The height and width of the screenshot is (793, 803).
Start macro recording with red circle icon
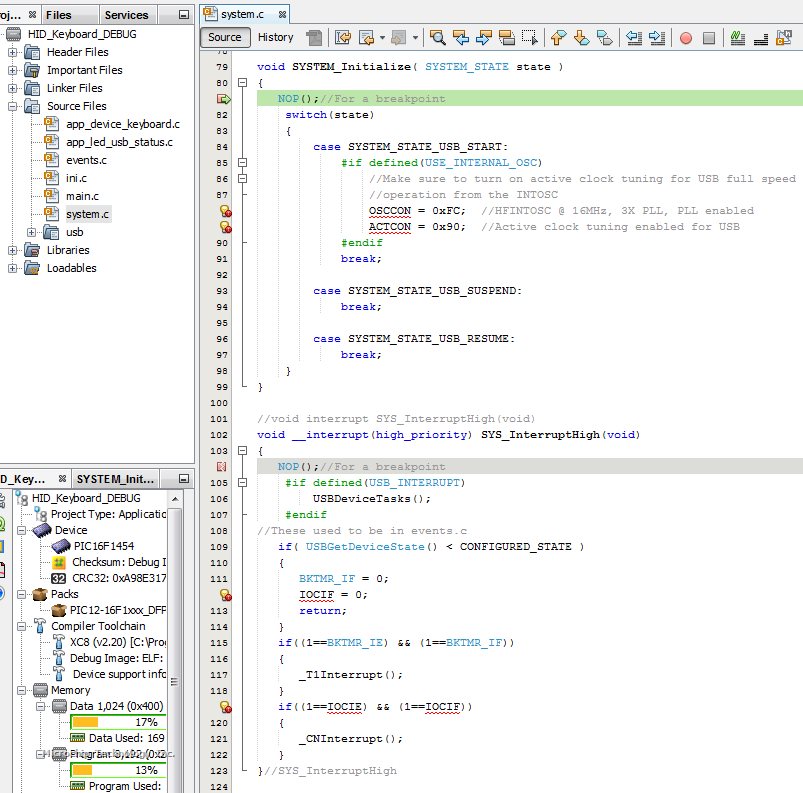[686, 38]
